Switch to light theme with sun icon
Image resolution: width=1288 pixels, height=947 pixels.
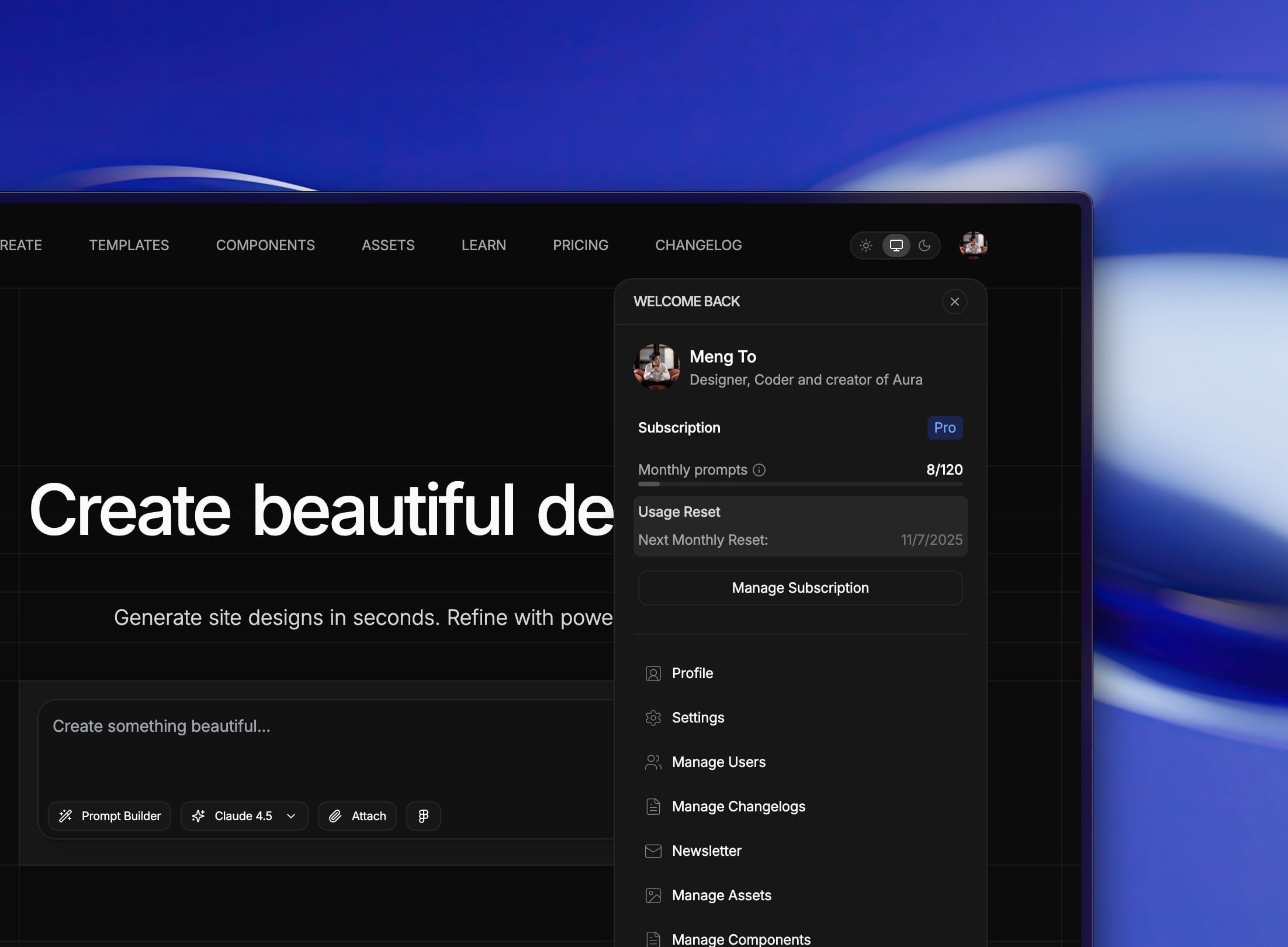866,246
